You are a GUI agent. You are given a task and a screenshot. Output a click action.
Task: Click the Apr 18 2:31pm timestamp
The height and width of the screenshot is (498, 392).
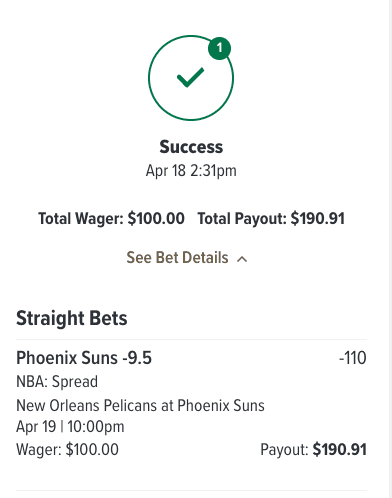pyautogui.click(x=191, y=171)
